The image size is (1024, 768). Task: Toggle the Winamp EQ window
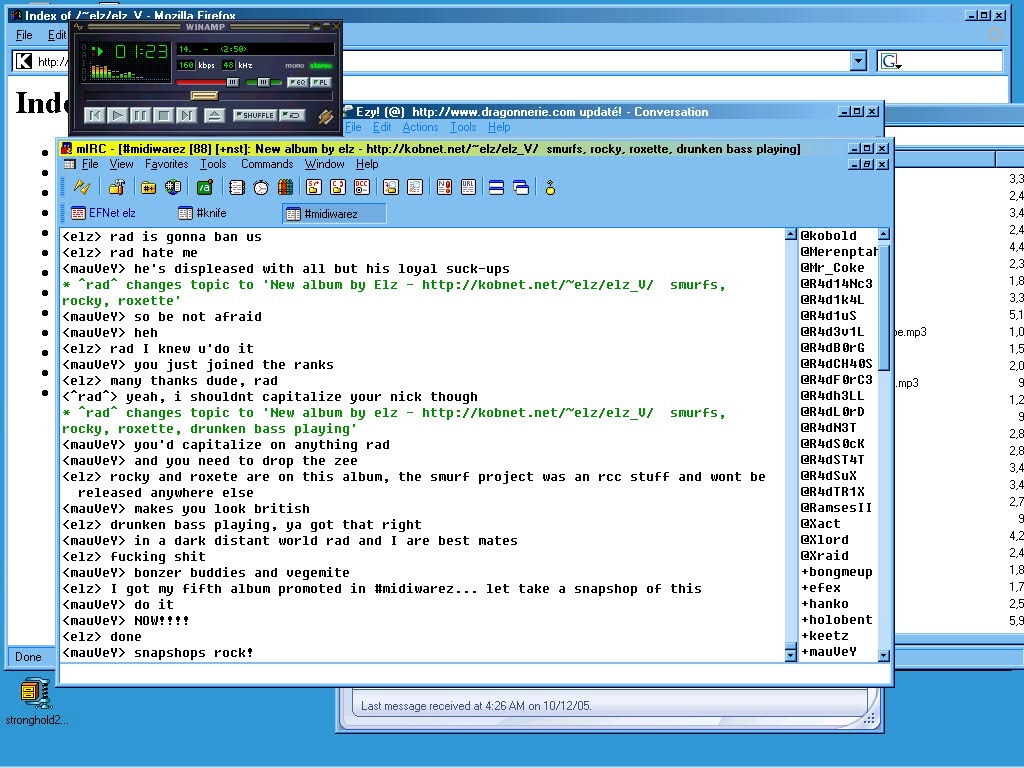(297, 82)
